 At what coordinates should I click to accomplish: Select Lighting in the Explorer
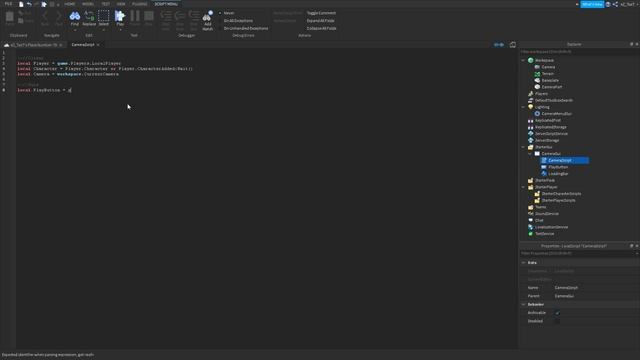click(542, 107)
